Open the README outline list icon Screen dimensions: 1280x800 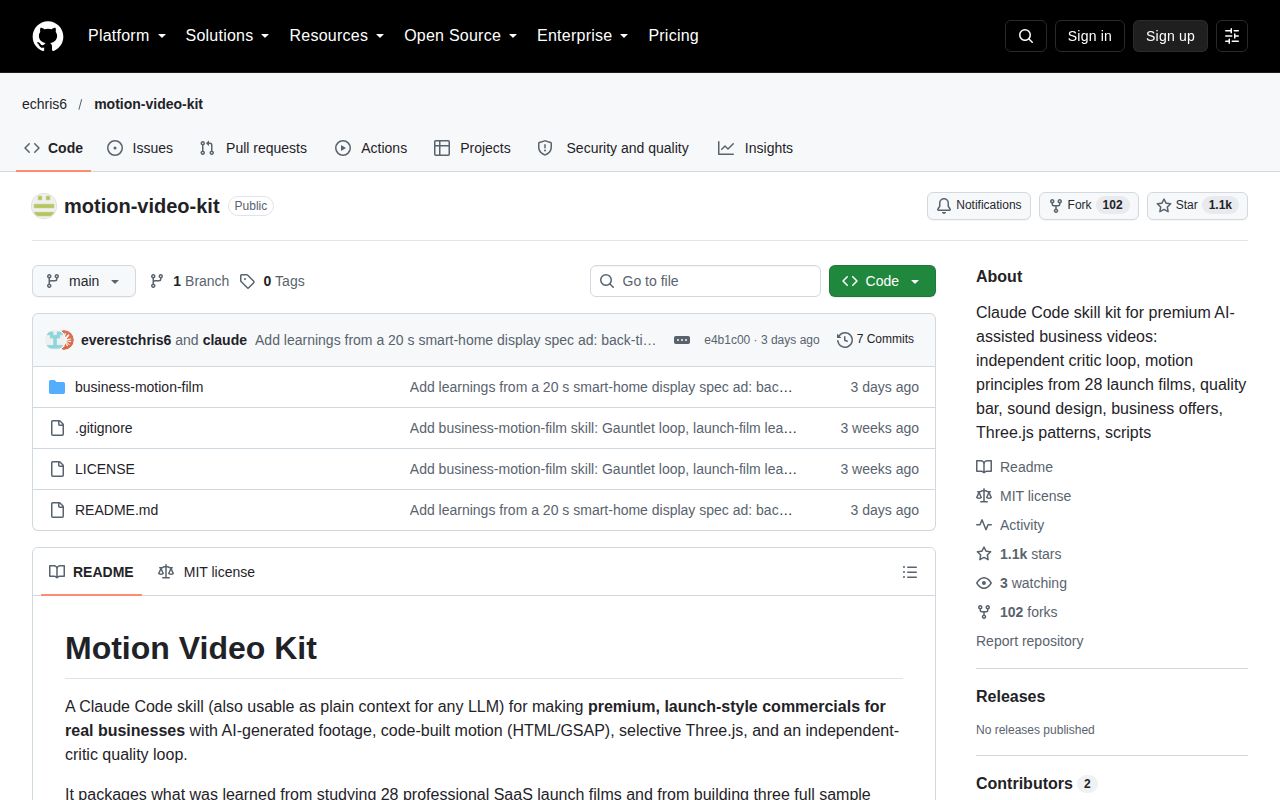(x=910, y=572)
